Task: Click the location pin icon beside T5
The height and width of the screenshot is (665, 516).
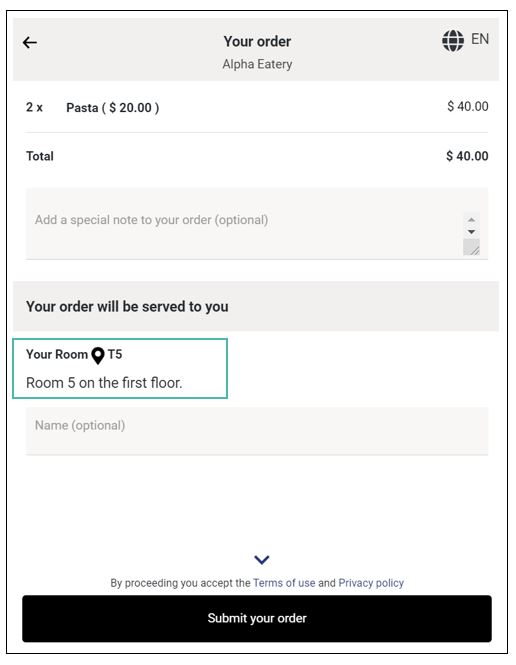Action: (98, 356)
